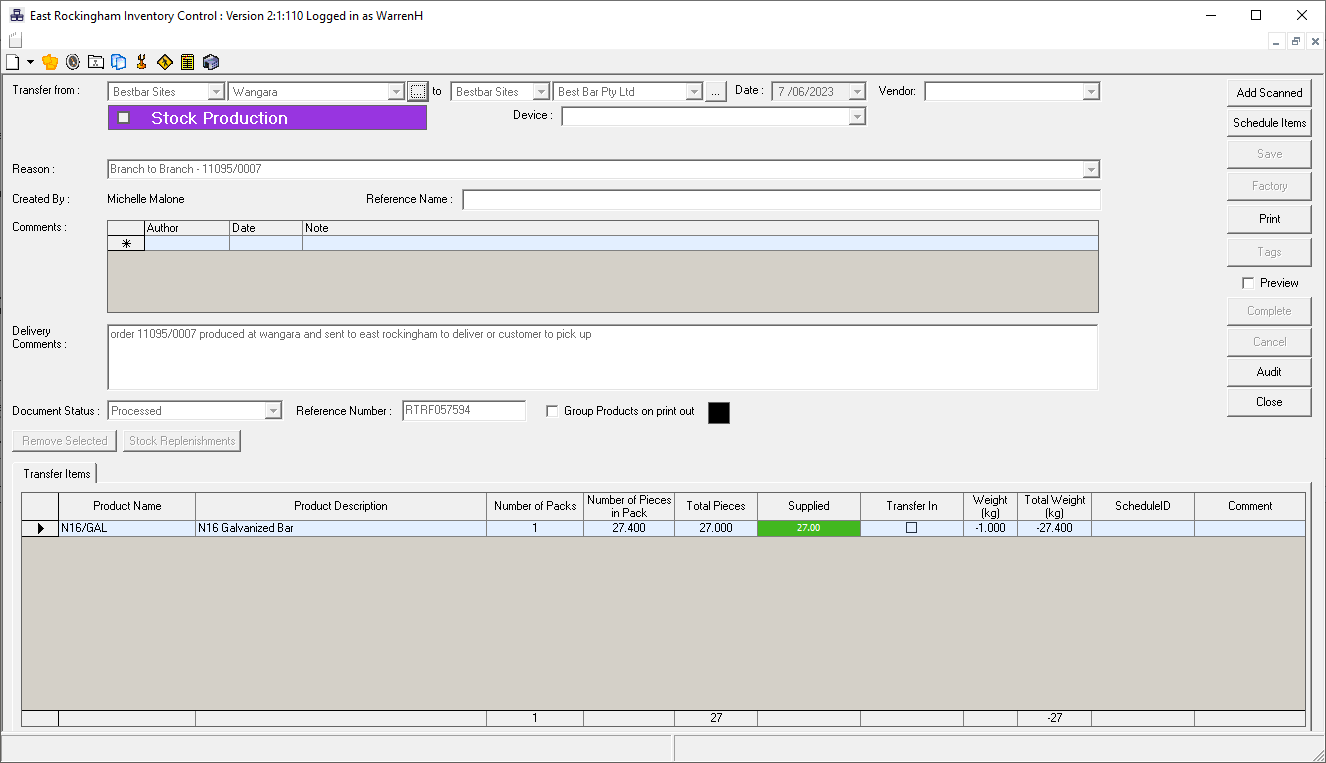Click the Audit button
Viewport: 1326px width, 763px height.
[1268, 372]
